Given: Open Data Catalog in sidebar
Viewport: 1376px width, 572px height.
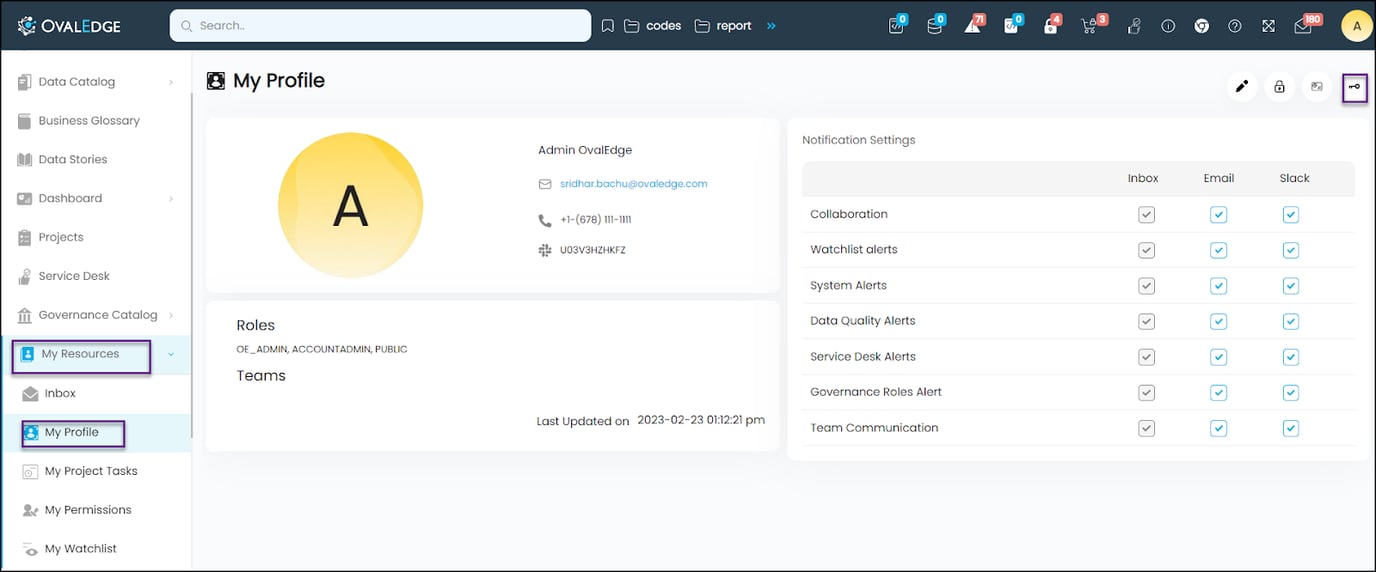Looking at the screenshot, I should coord(77,82).
